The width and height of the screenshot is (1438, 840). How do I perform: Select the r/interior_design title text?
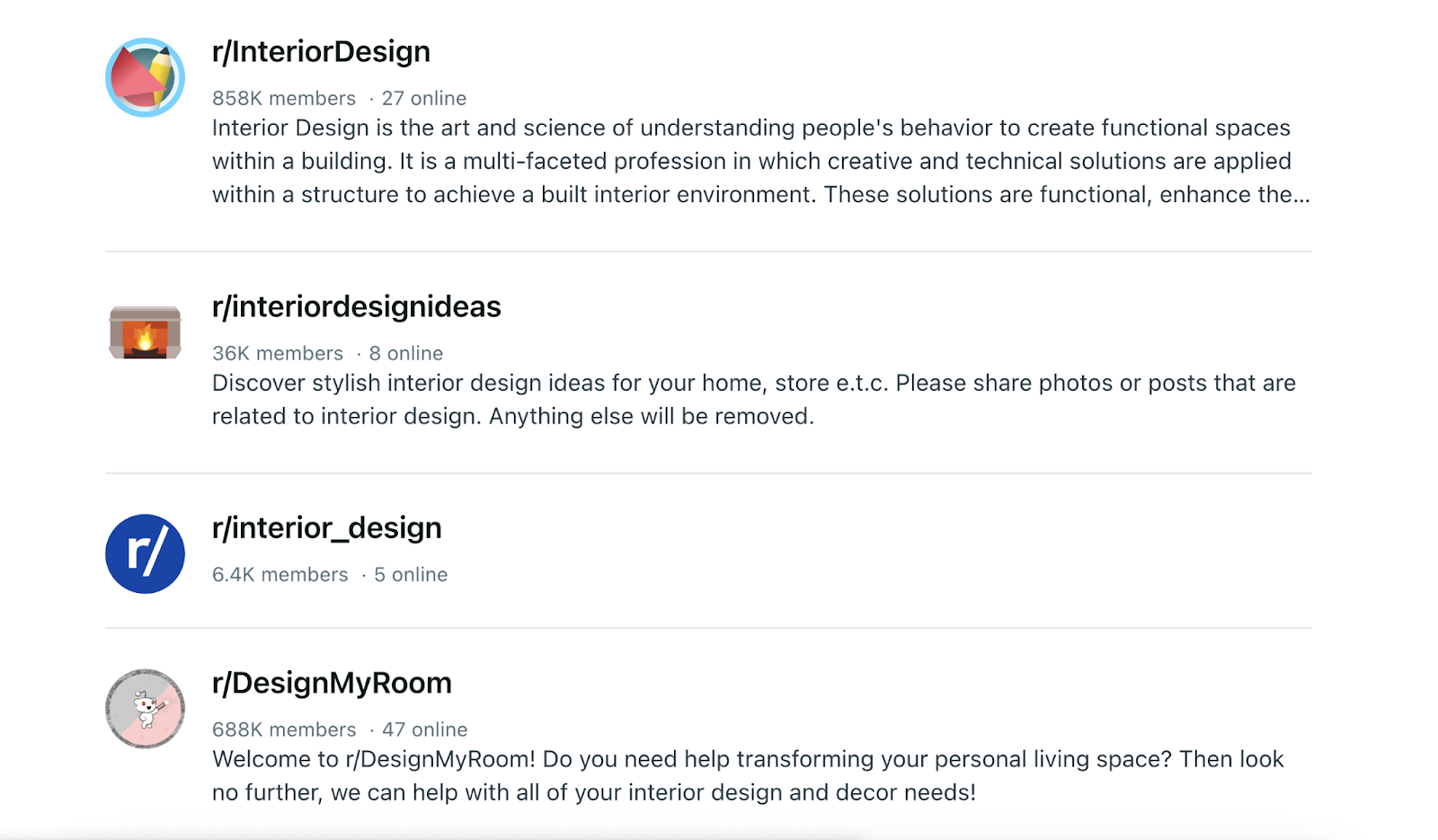tap(327, 528)
